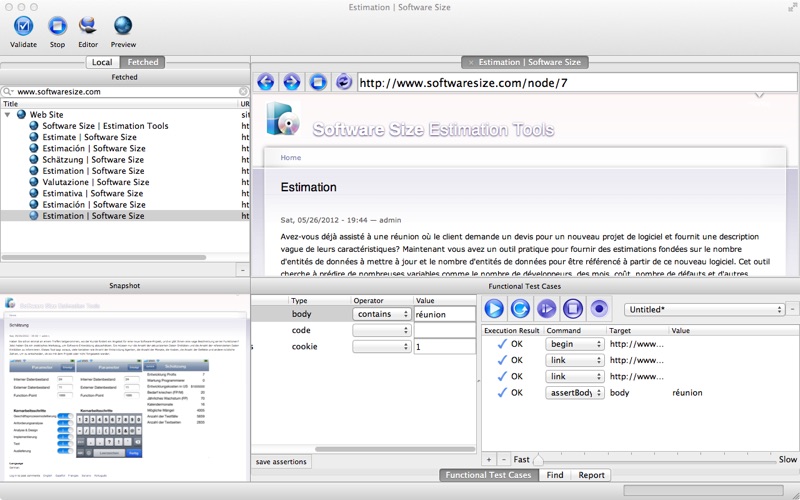This screenshot has height=500, width=800.
Task: Open the assertBody command dropdown
Action: pos(574,393)
